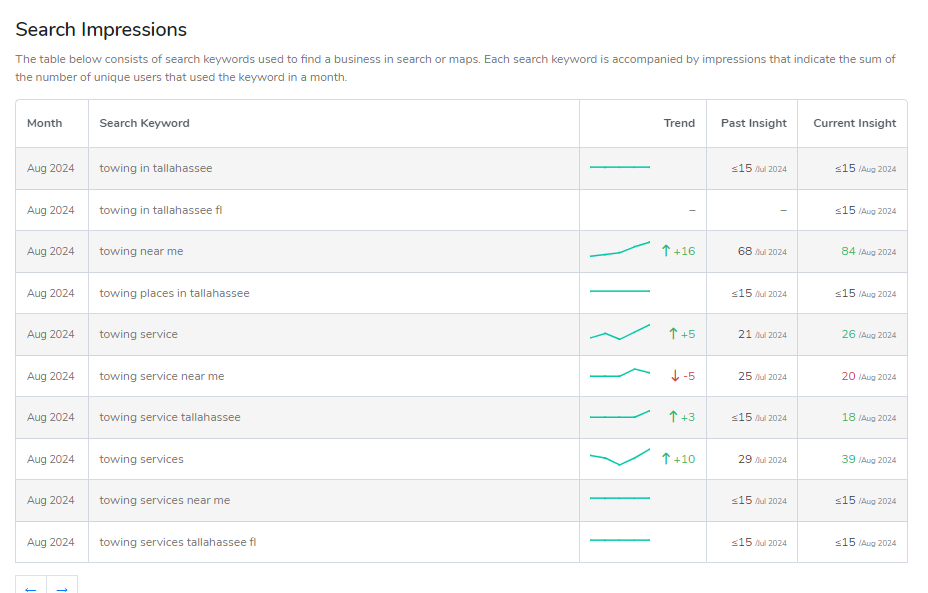Click the dip-and-rise sparkline for towing services
Screen dimensions: 928x593
click(x=619, y=460)
